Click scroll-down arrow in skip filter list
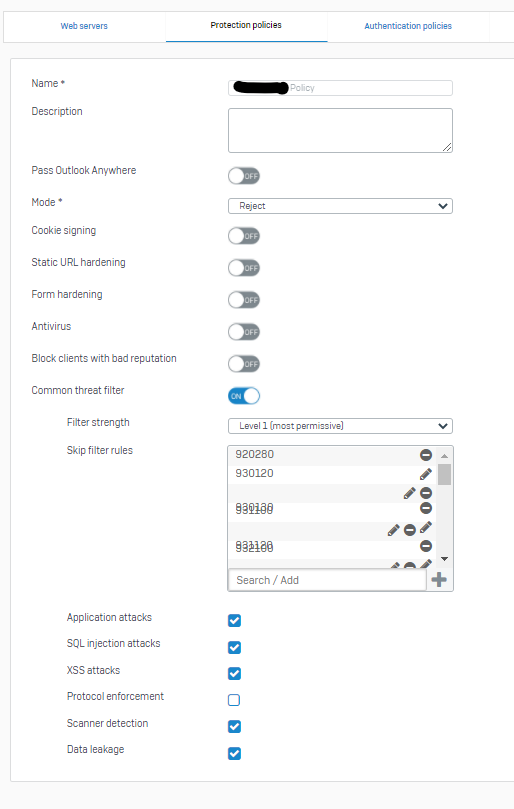 point(444,559)
